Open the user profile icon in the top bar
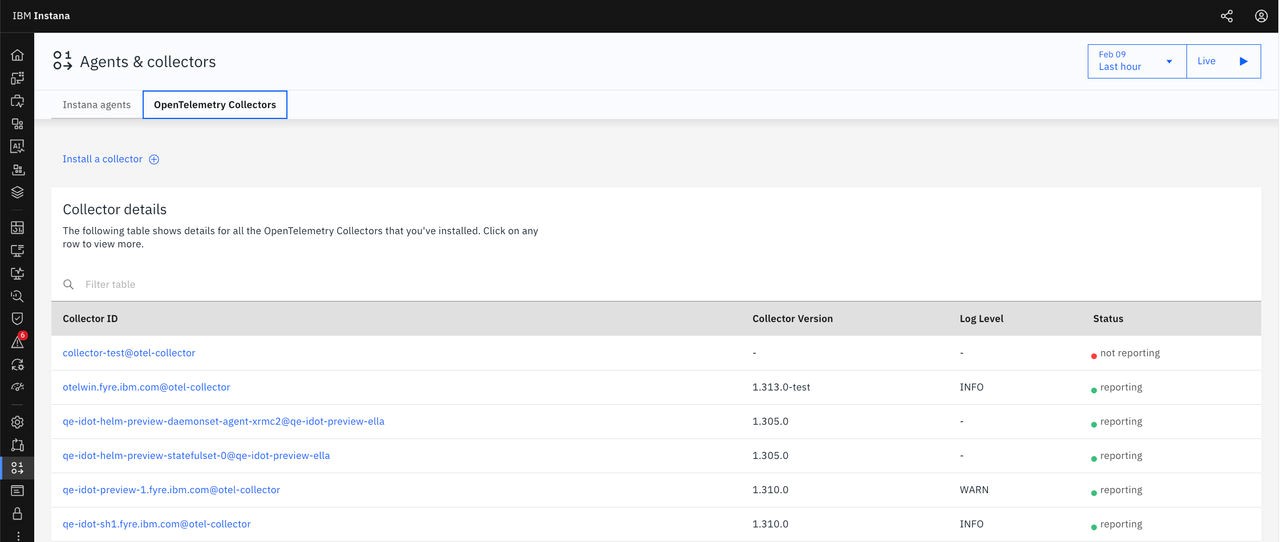This screenshot has height=542, width=1280. [x=1261, y=16]
